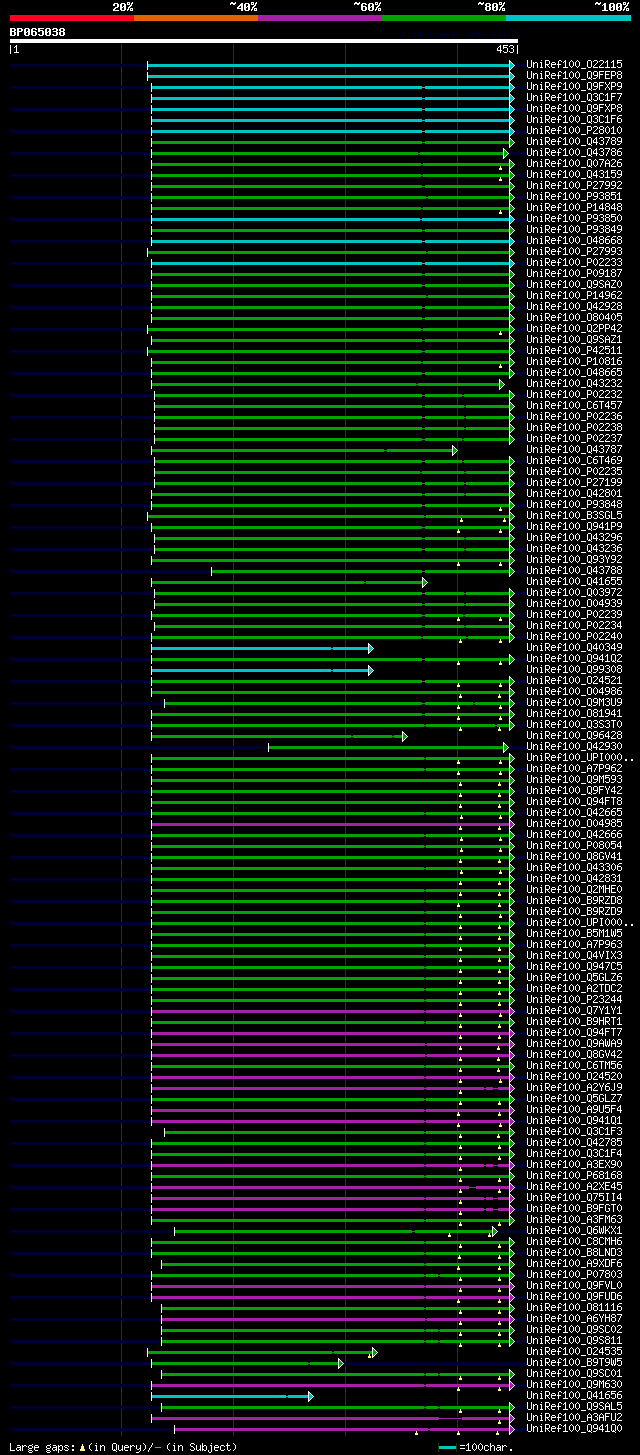Open the UniRef100_C6T457 hit
640x1455 pixels.
tap(574, 406)
